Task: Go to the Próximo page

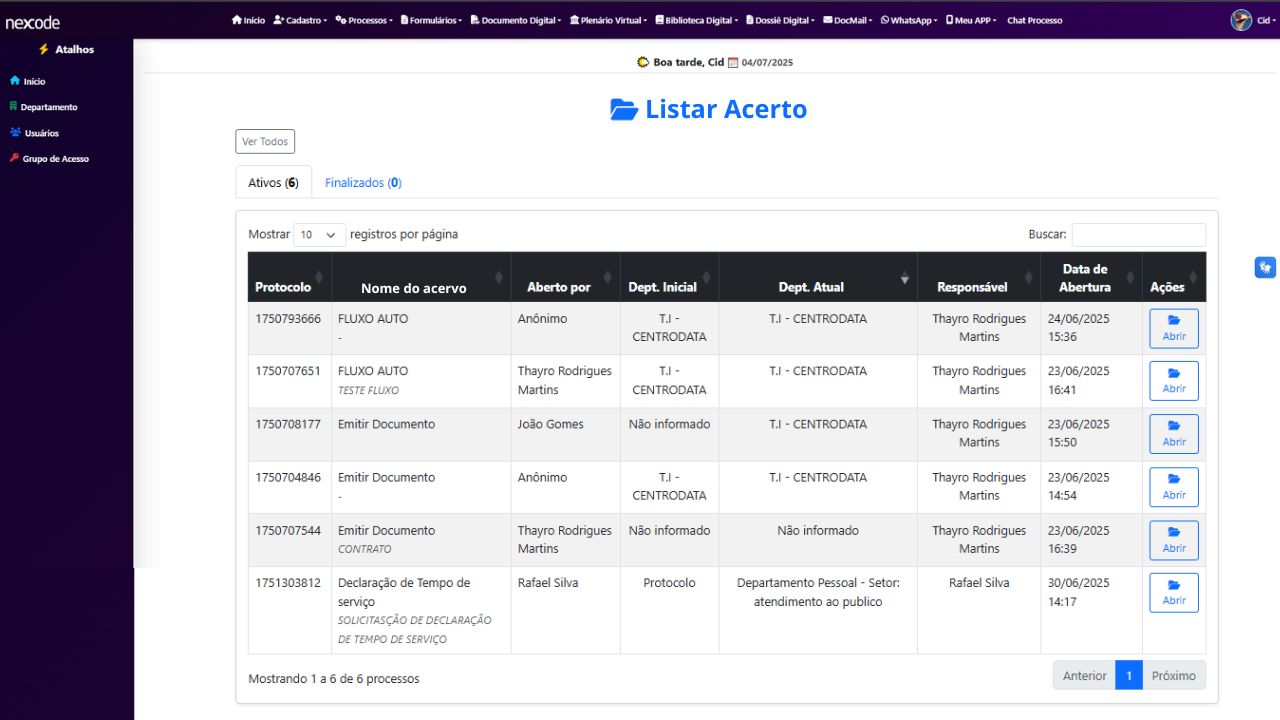Action: coord(1173,676)
